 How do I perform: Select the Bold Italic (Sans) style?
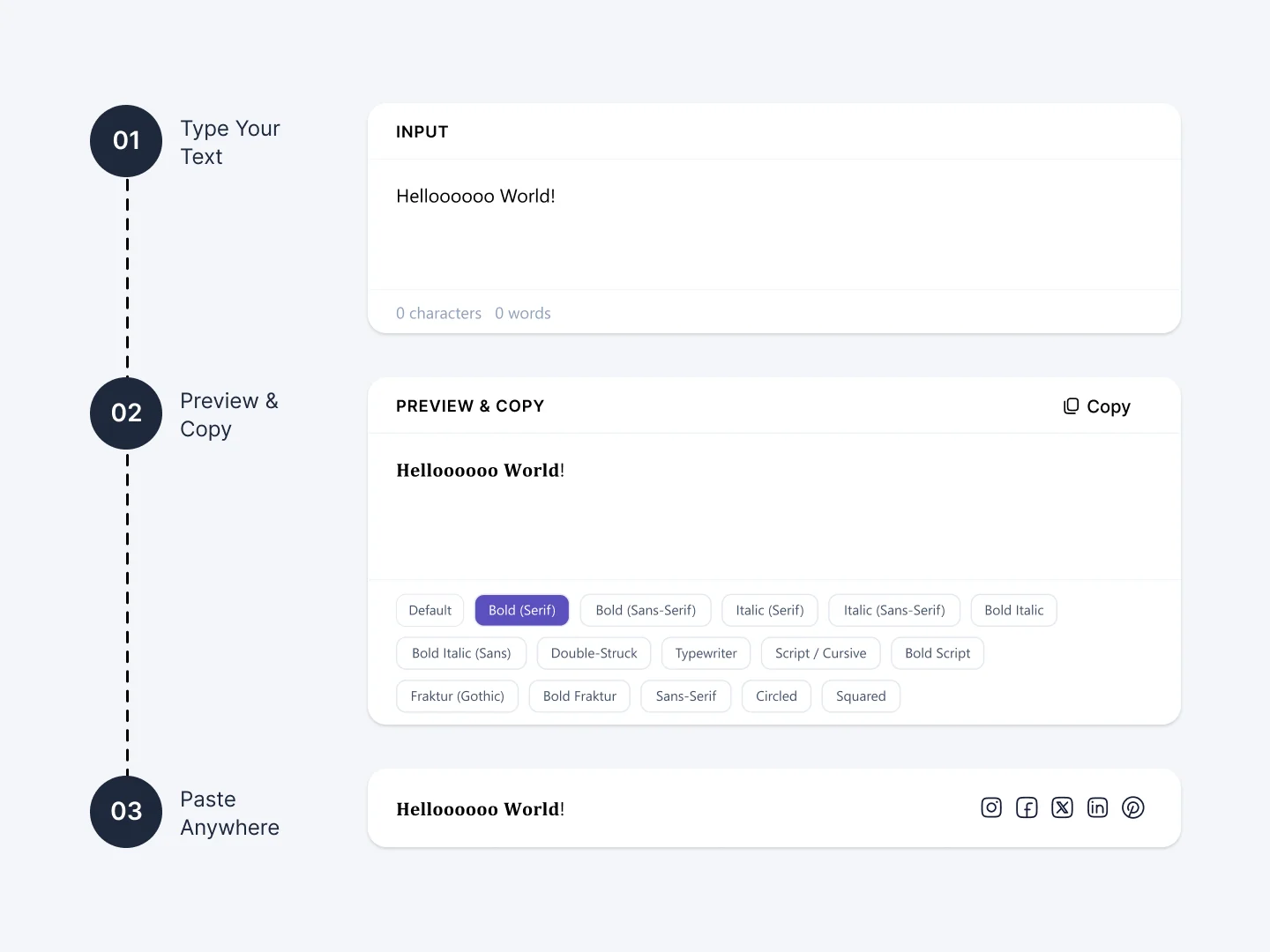[461, 653]
